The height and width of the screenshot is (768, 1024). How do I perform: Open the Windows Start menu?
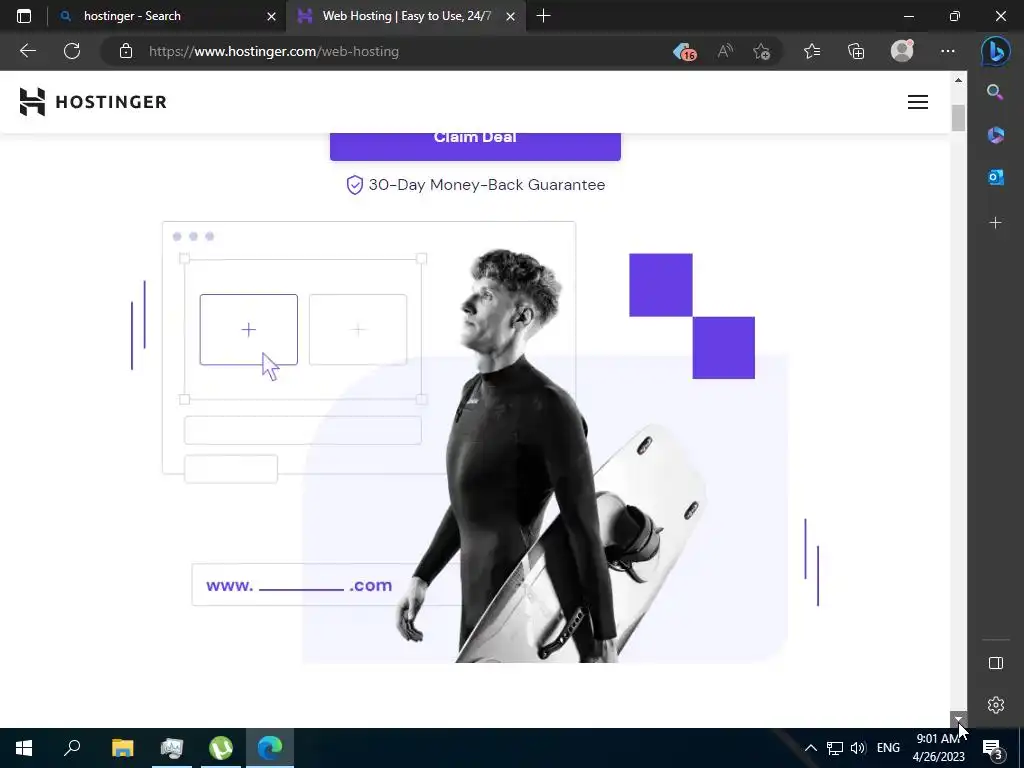coord(24,748)
